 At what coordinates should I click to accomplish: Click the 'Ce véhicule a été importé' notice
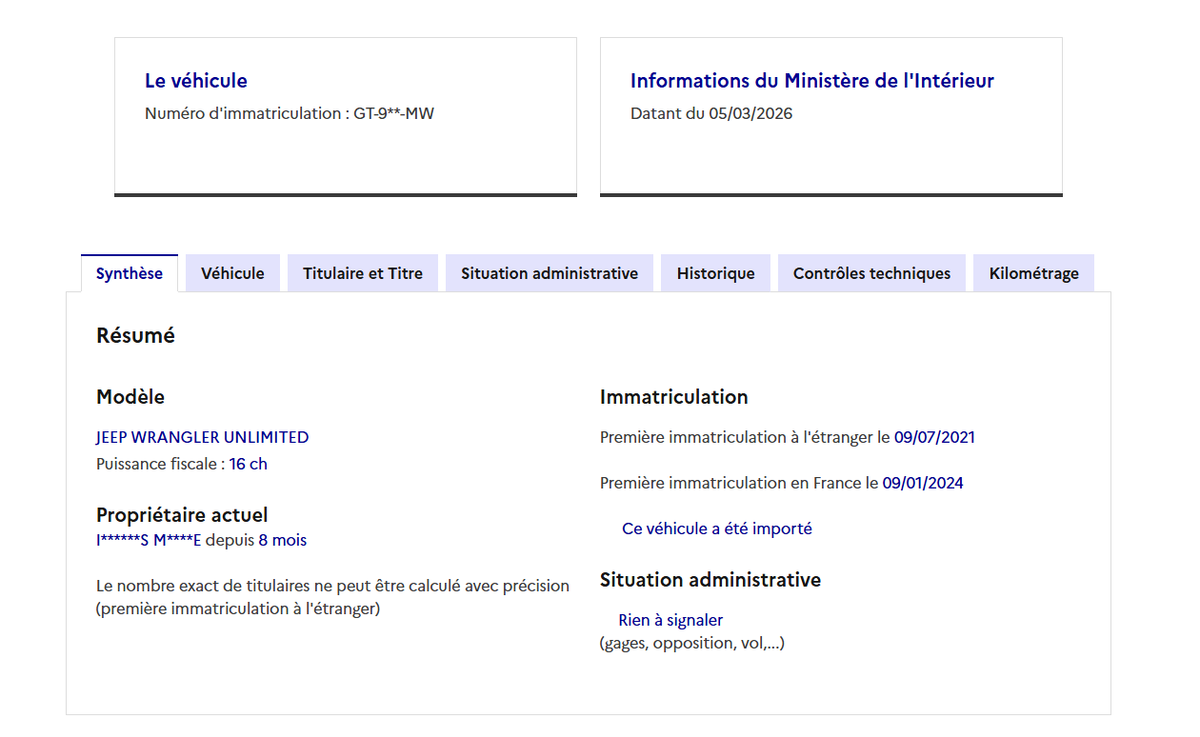point(716,528)
